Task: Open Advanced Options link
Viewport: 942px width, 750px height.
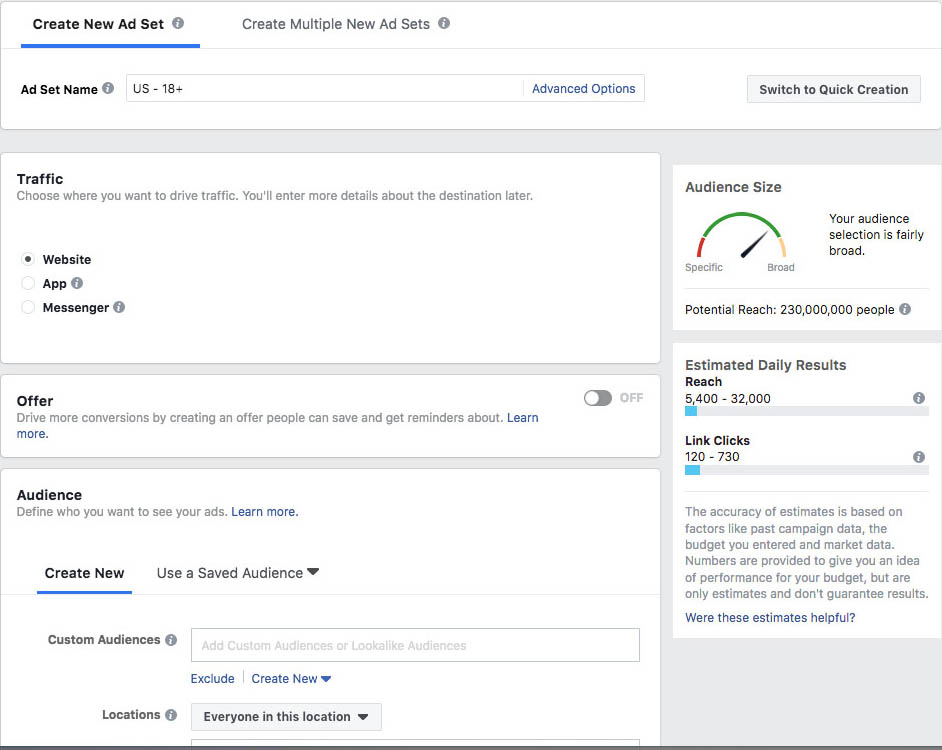Action: (583, 89)
